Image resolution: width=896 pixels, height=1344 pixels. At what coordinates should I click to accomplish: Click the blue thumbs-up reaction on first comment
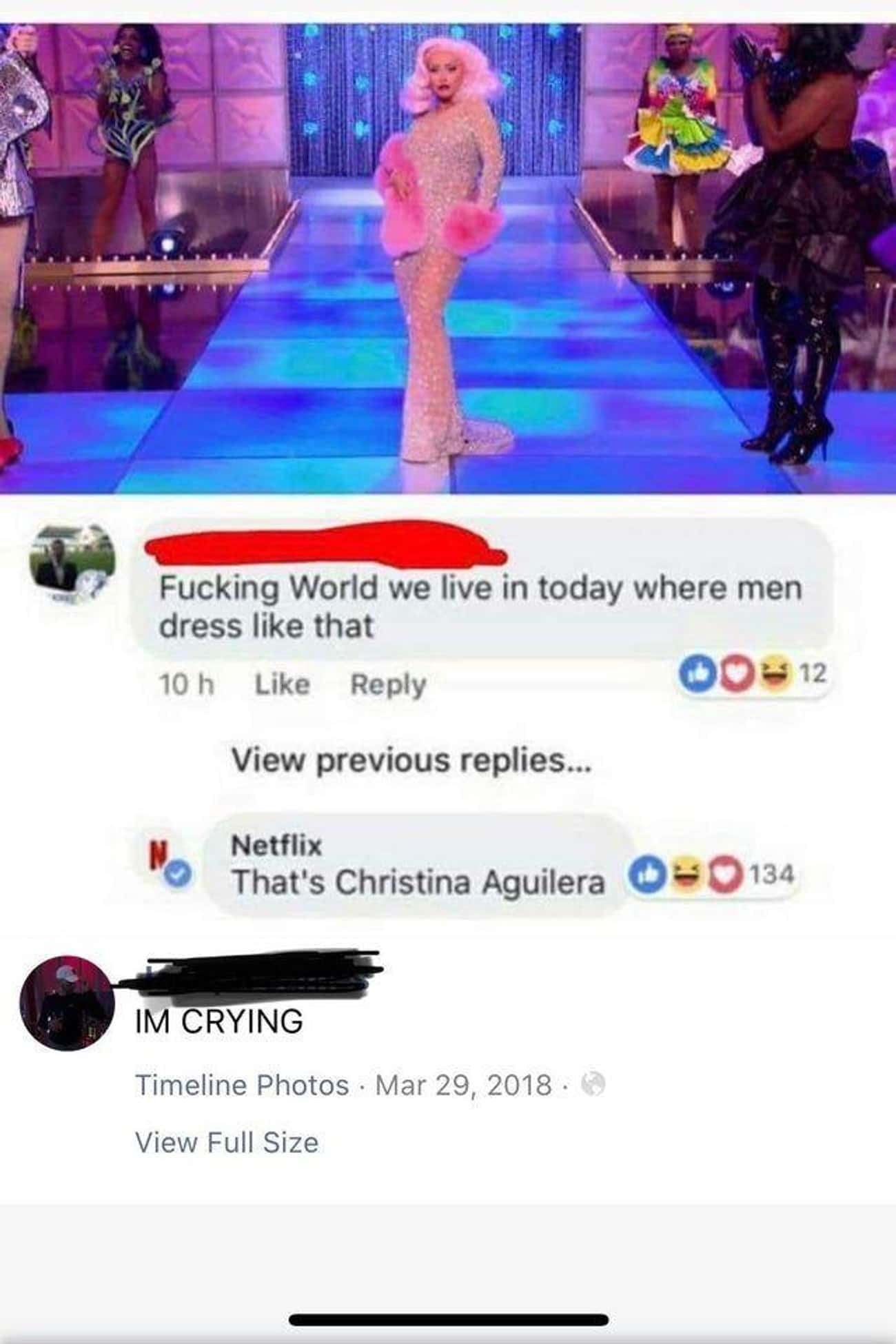tap(694, 672)
